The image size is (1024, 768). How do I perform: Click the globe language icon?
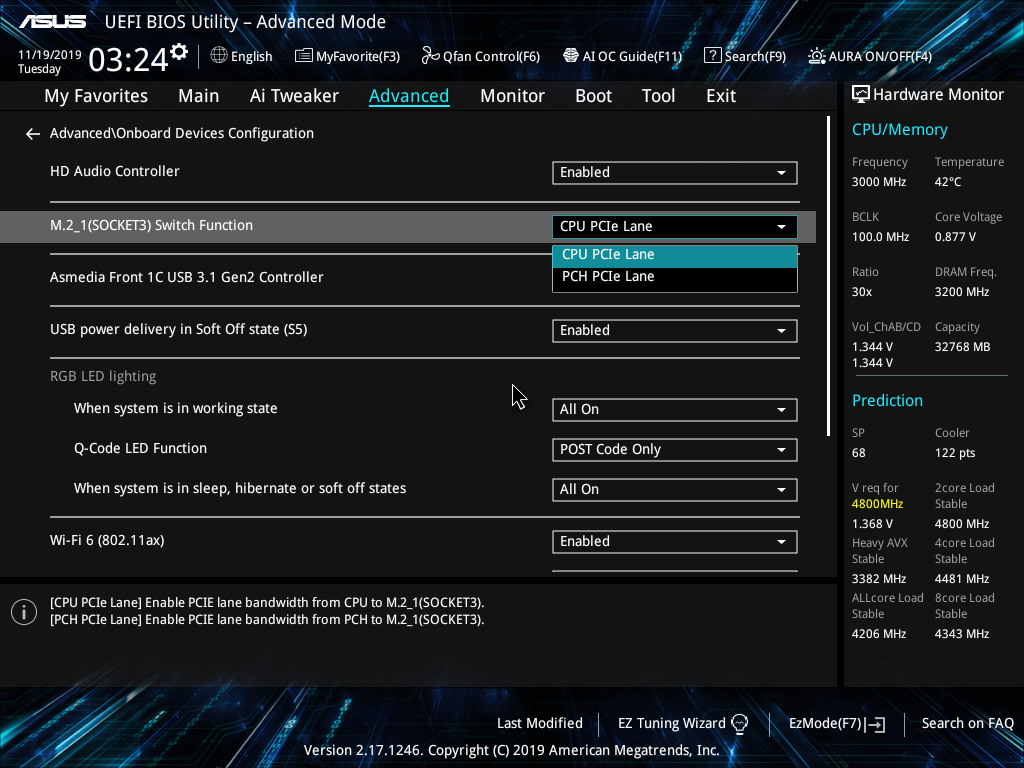point(219,56)
